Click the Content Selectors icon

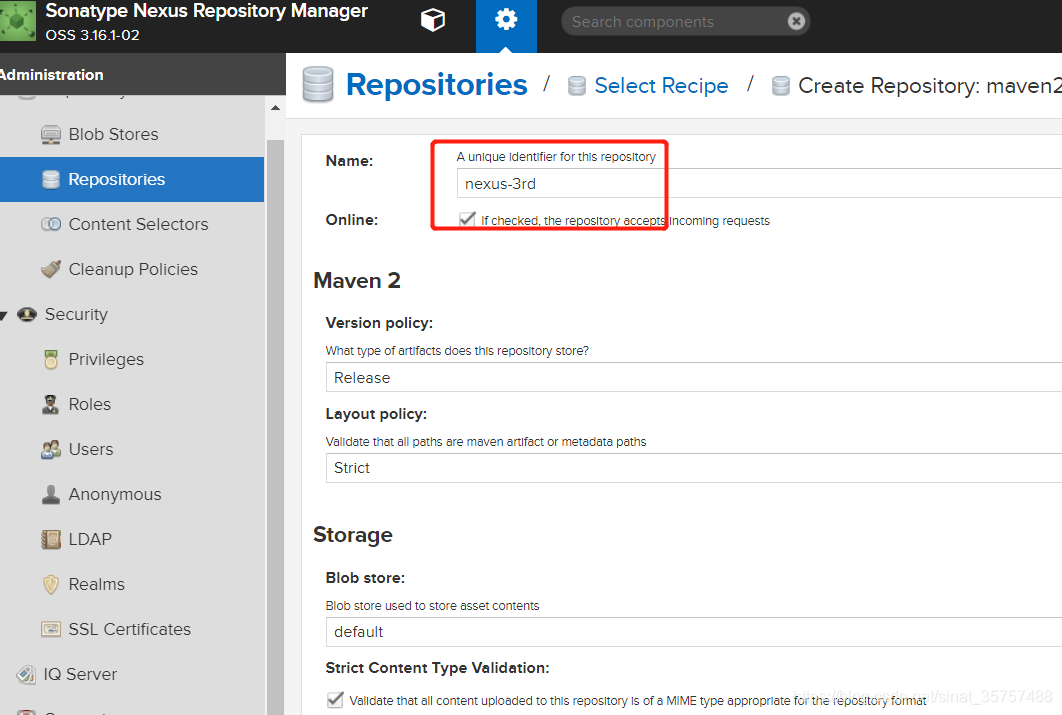point(51,224)
